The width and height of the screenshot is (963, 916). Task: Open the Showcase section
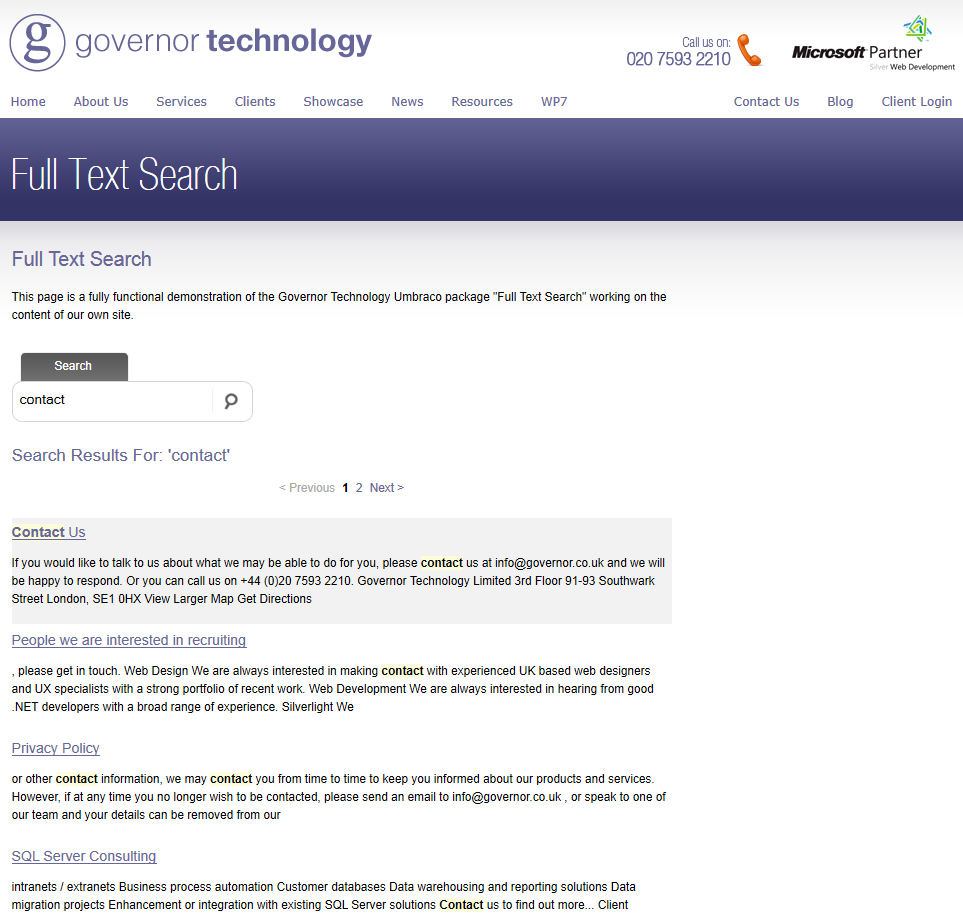pos(333,101)
